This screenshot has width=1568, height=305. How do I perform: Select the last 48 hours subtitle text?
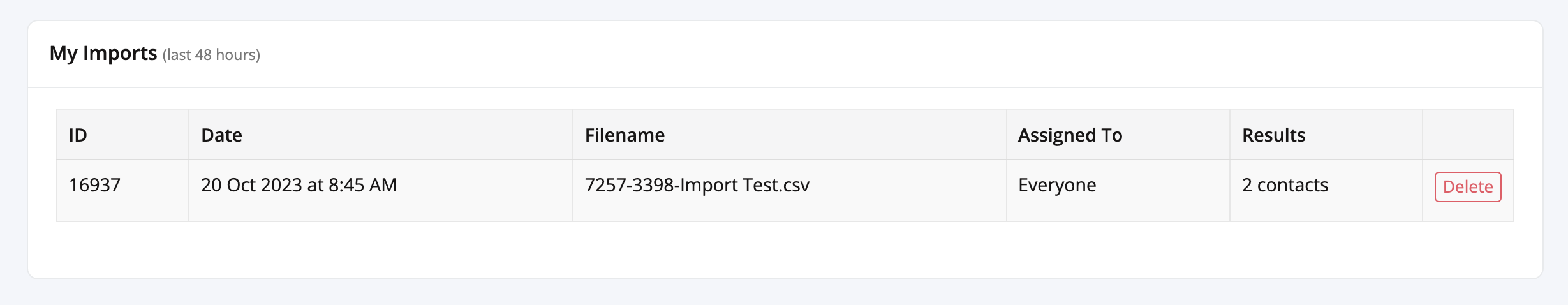coord(211,55)
